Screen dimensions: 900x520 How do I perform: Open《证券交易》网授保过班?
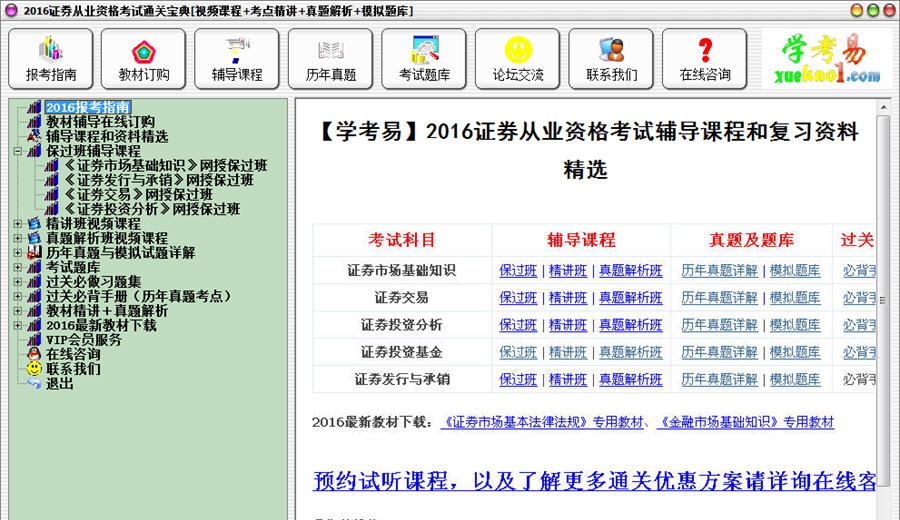coord(138,195)
